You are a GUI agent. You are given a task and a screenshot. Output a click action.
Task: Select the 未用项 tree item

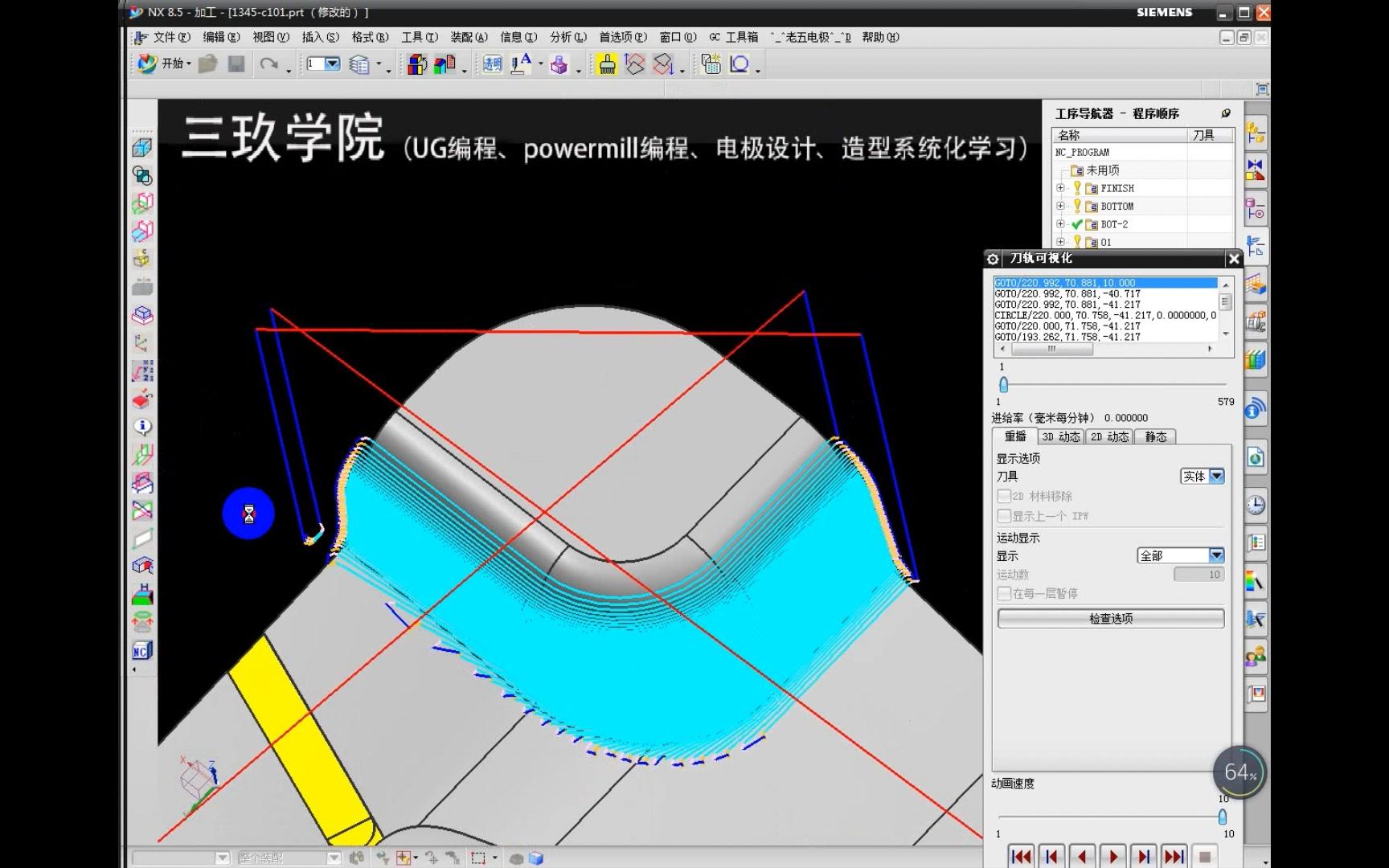click(x=1102, y=170)
